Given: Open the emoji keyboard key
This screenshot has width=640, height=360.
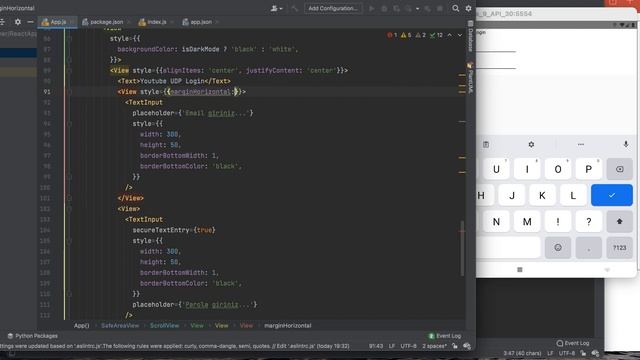Looking at the screenshot, I should pyautogui.click(x=558, y=247).
